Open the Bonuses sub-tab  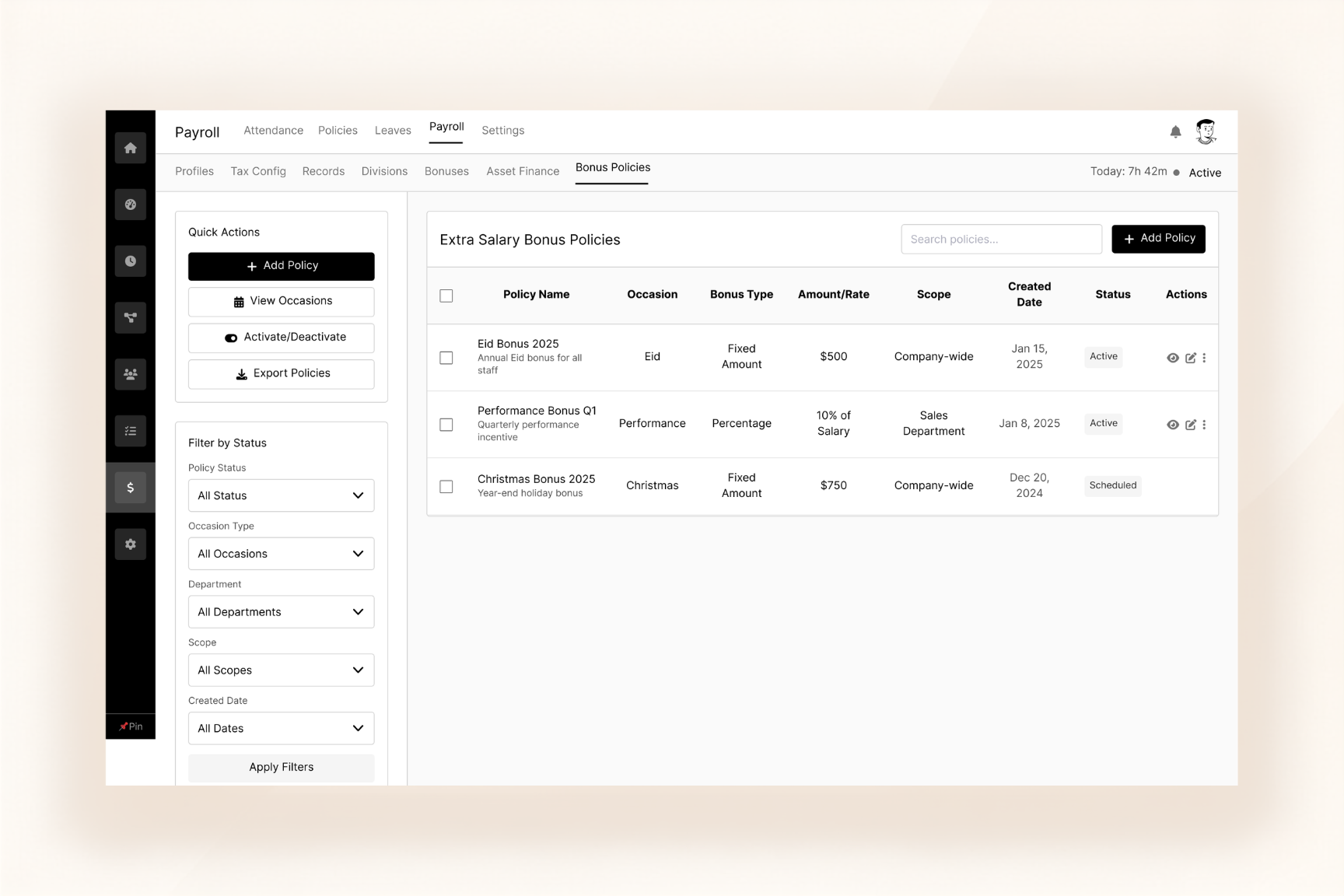[446, 171]
